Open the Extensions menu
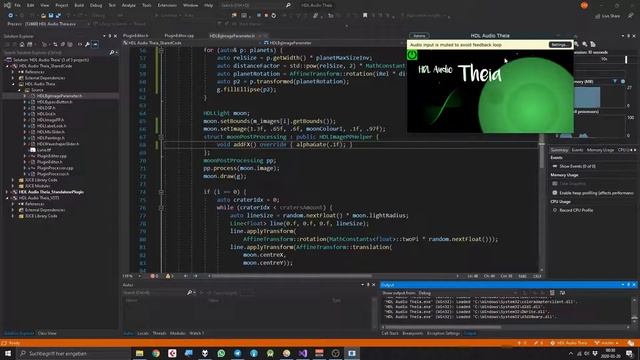Viewport: 640px width, 360px height. (x=167, y=5)
